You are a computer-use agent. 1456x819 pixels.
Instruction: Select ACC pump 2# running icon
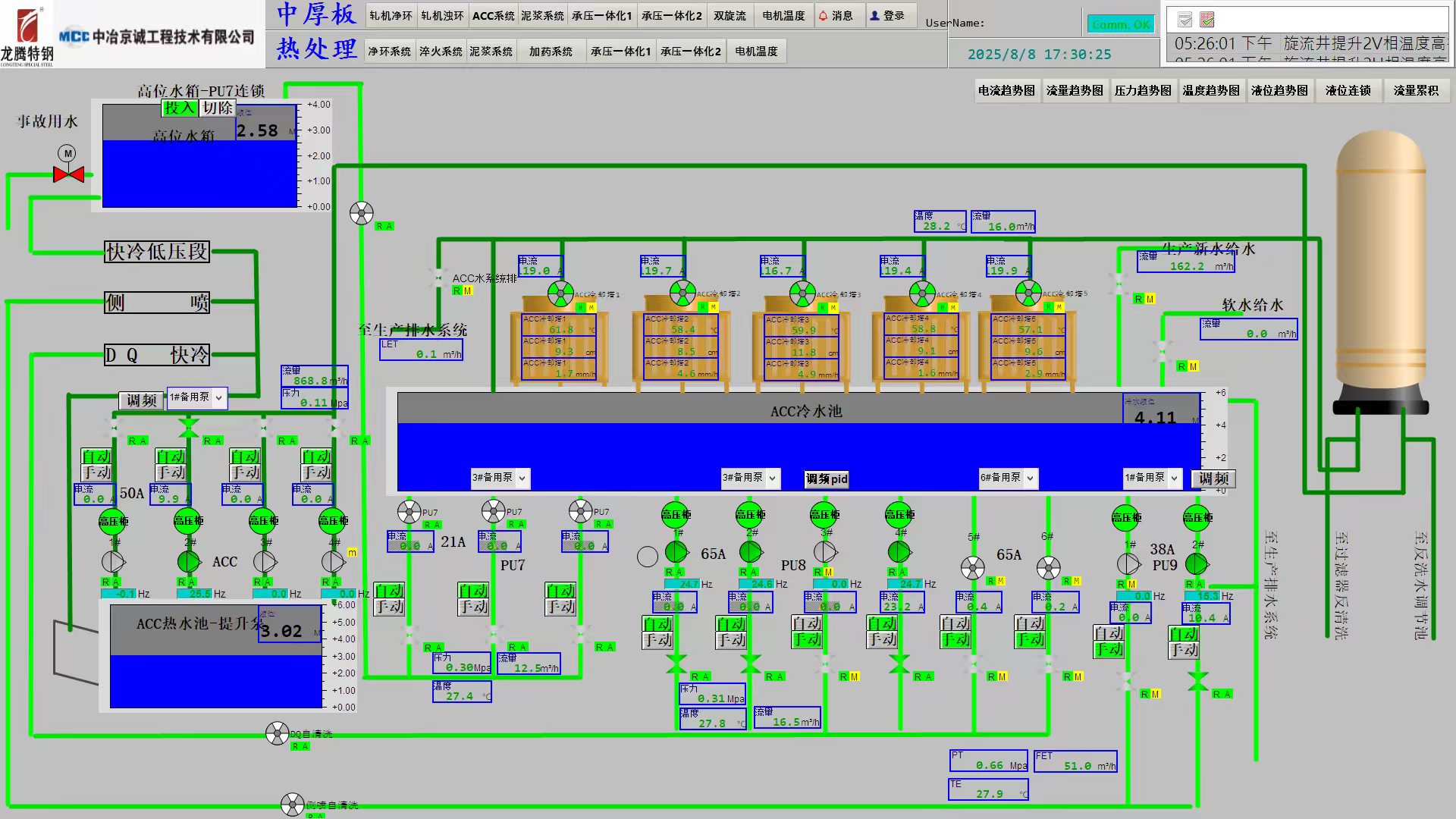[189, 562]
